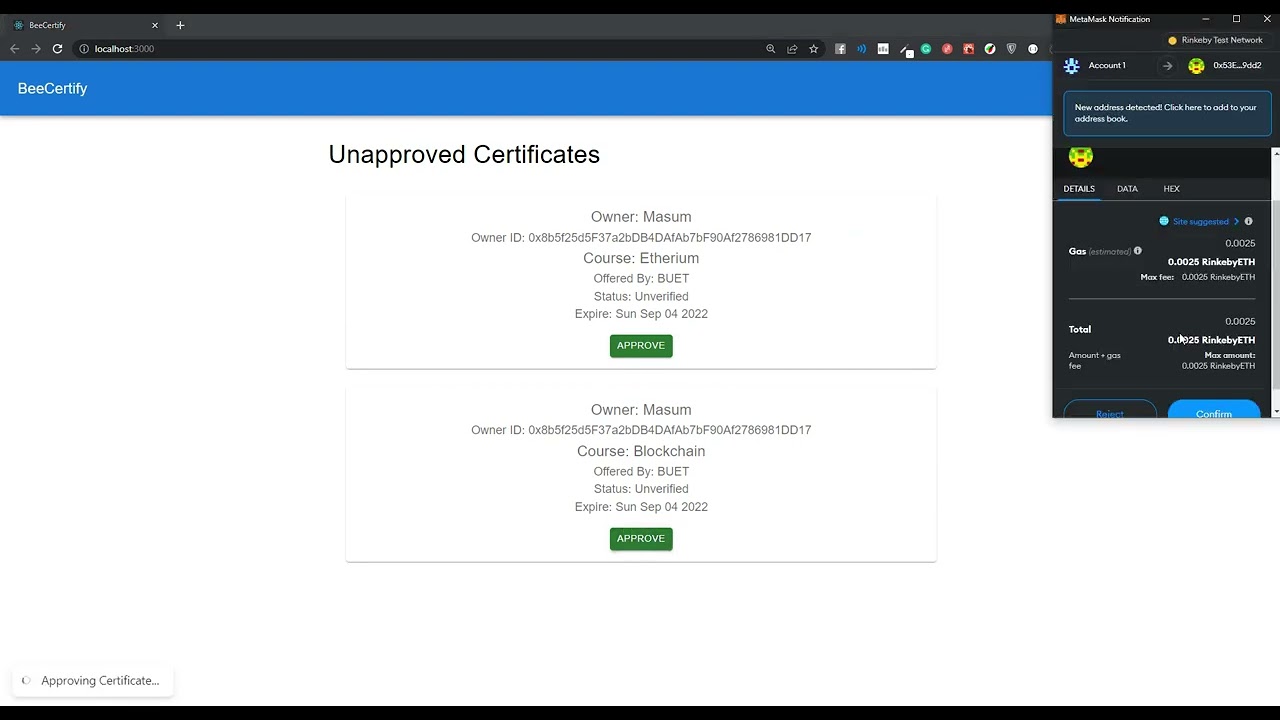Viewport: 1280px width, 720px height.
Task: Click the Max fee value in MetaMask
Action: (1218, 277)
